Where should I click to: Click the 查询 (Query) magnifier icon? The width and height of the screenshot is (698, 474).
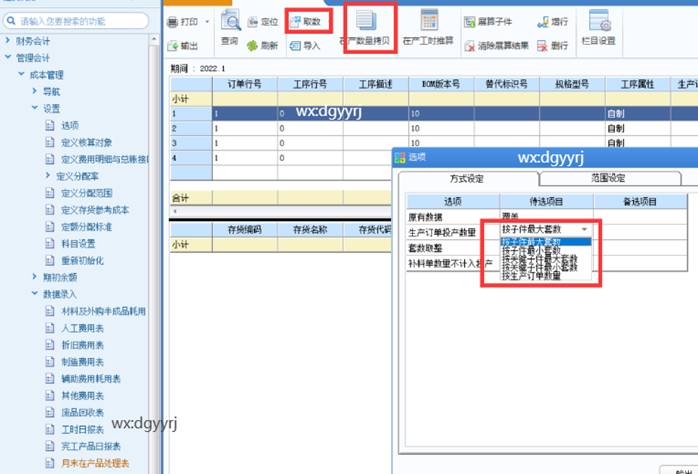click(231, 20)
